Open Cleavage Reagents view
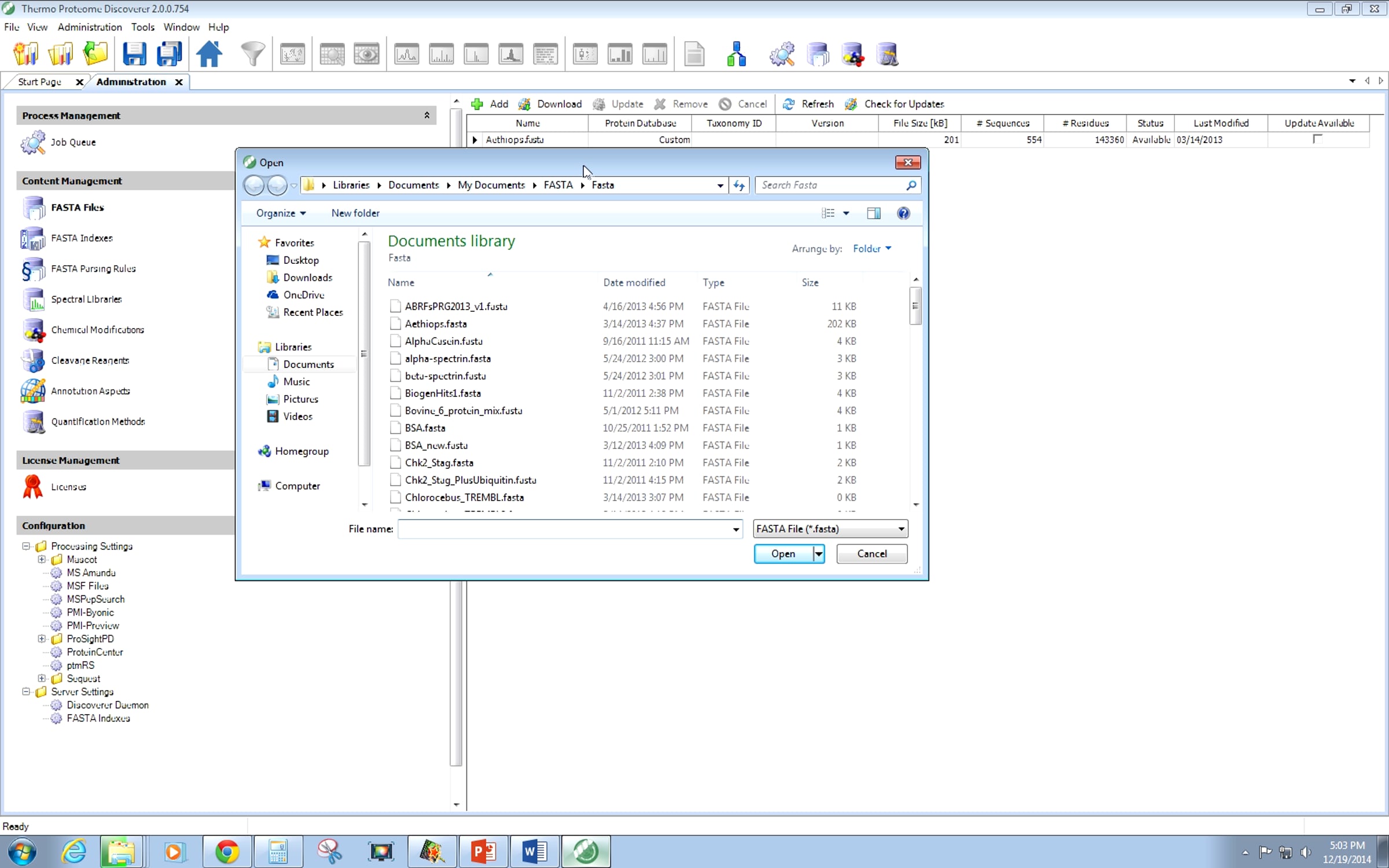This screenshot has width=1389, height=868. tap(90, 361)
